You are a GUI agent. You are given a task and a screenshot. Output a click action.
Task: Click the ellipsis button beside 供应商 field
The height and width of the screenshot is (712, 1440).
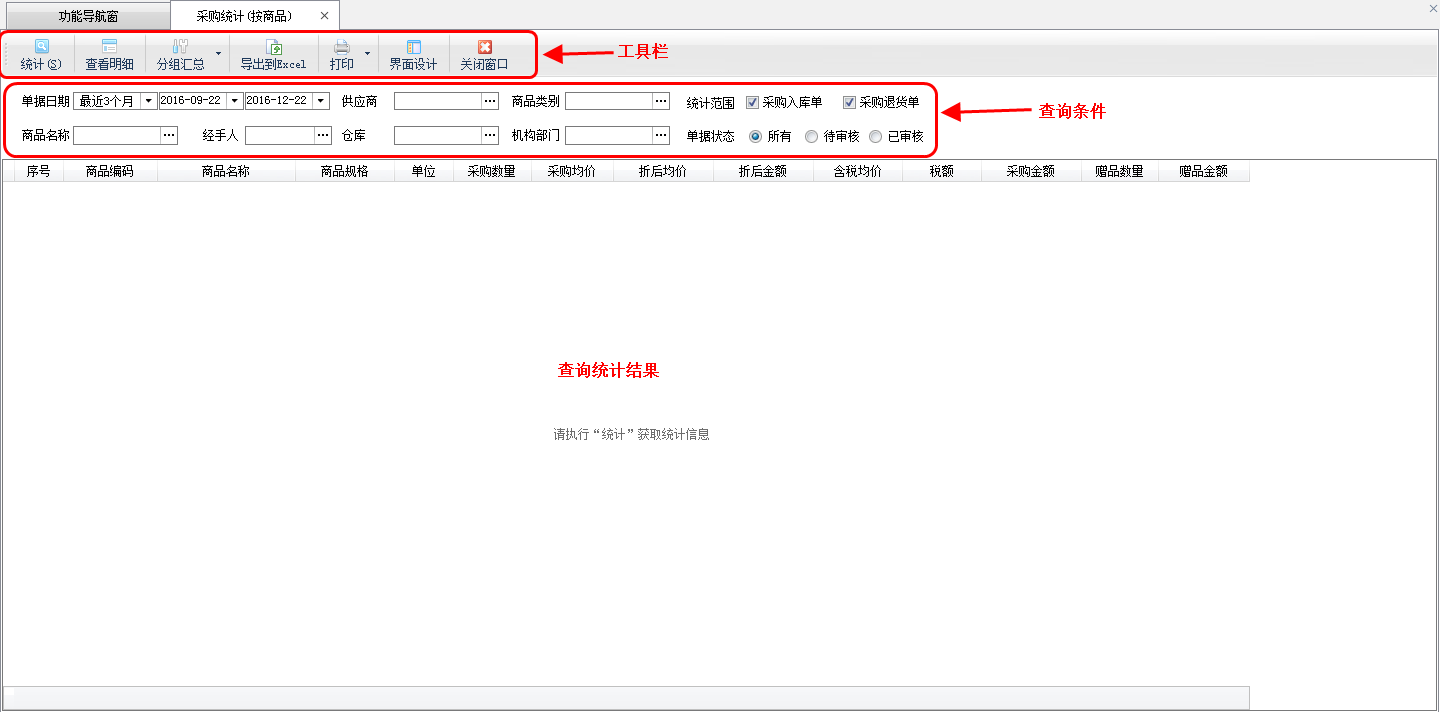pyautogui.click(x=490, y=101)
